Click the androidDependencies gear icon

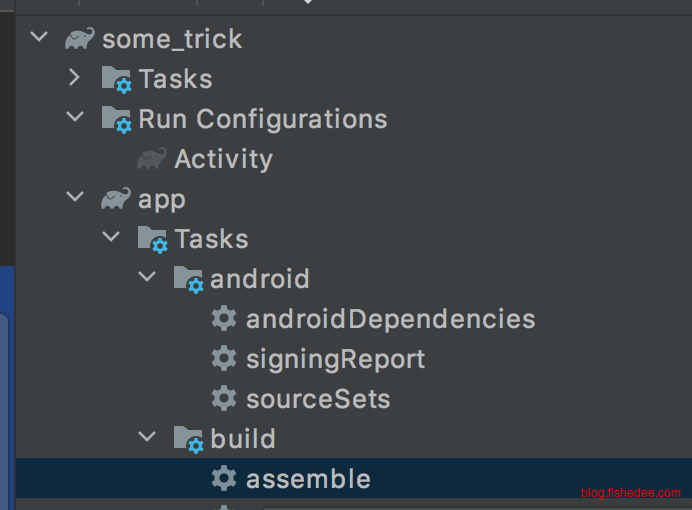[224, 319]
